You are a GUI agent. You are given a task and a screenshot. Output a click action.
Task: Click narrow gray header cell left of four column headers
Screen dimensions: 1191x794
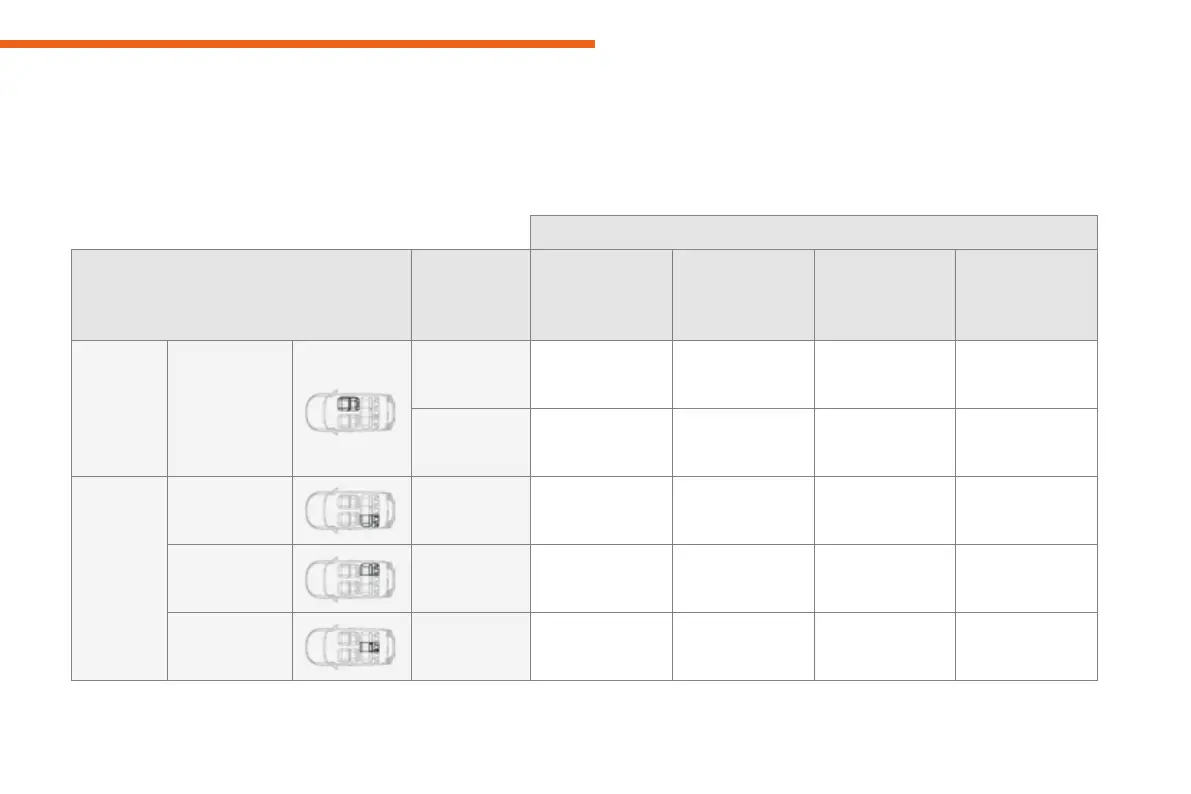pyautogui.click(x=470, y=295)
